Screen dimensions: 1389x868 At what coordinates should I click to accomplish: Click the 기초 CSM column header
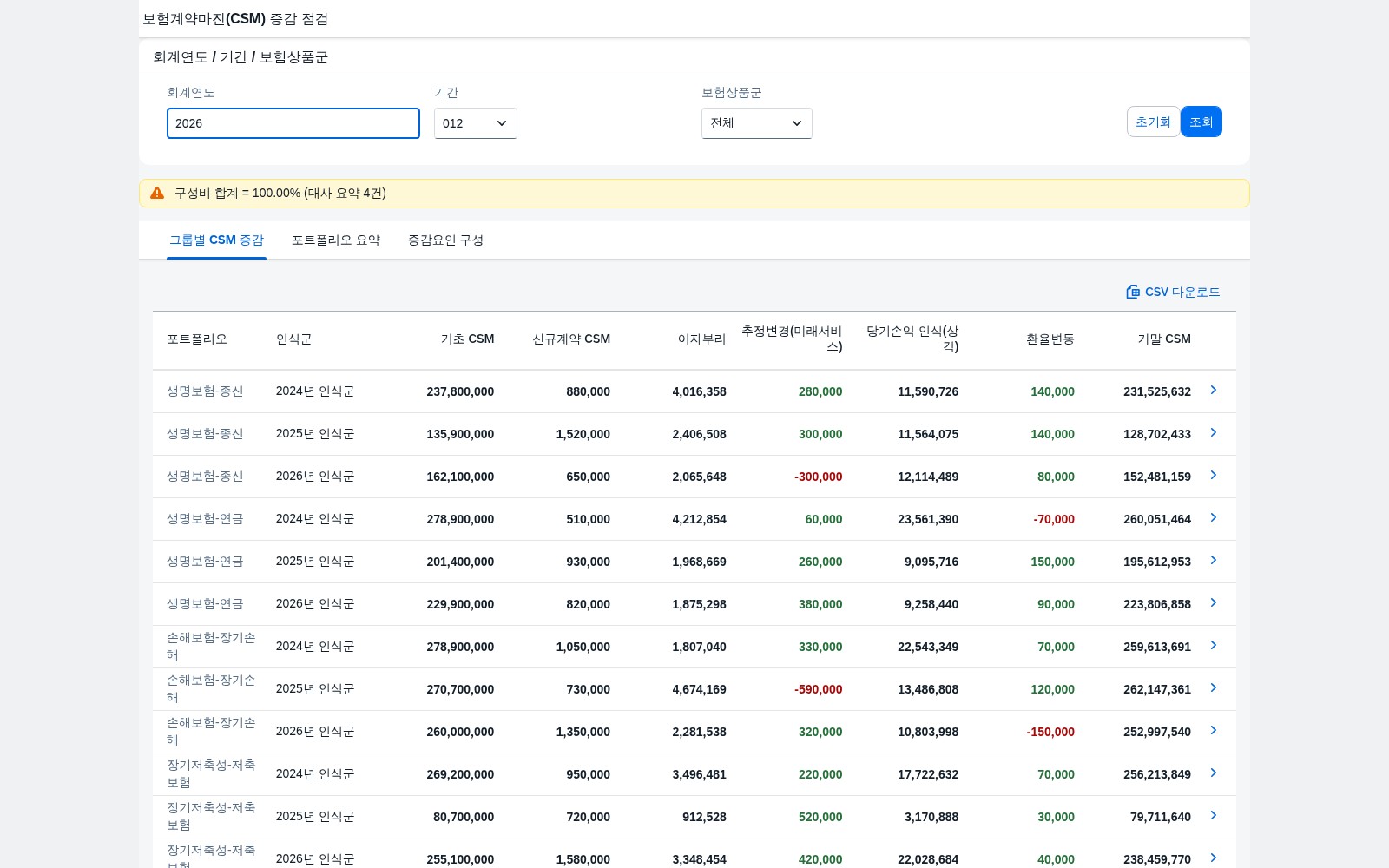coord(467,339)
